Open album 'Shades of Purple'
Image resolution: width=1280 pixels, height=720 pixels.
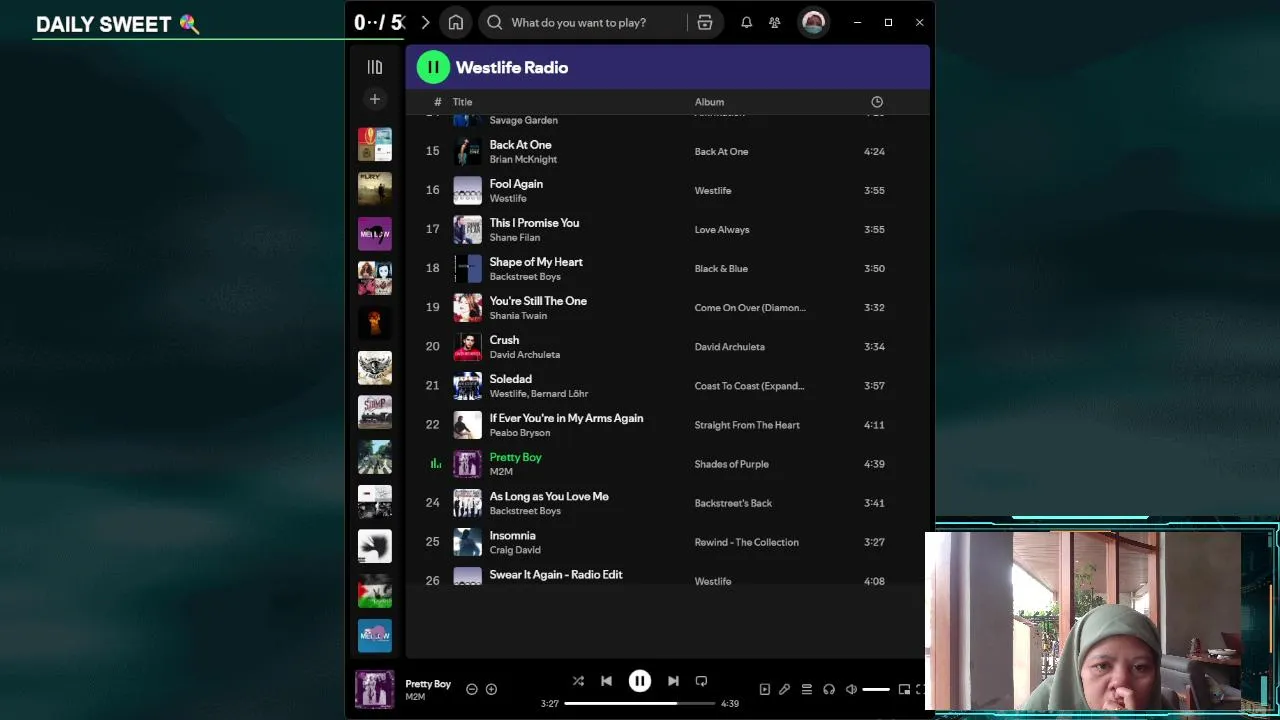(x=731, y=463)
